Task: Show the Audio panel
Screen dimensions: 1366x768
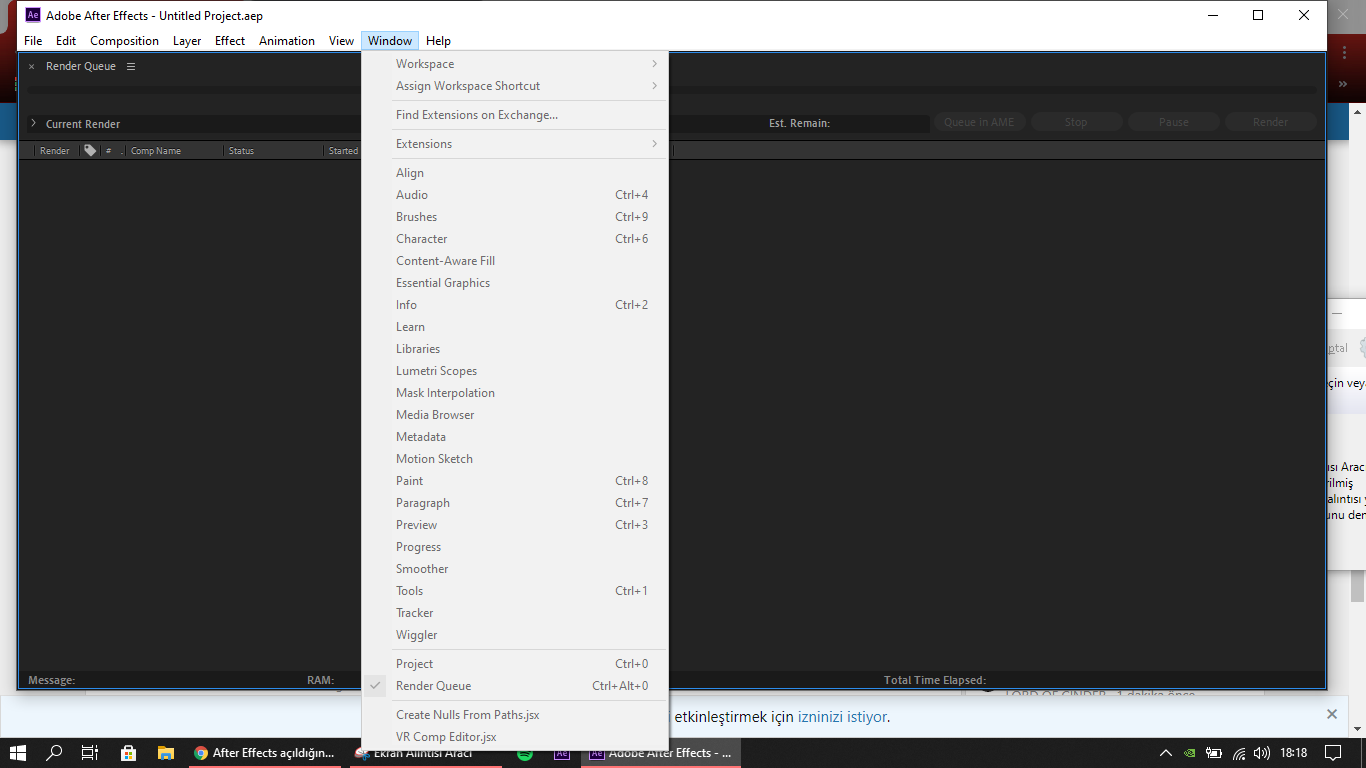Action: coord(515,195)
